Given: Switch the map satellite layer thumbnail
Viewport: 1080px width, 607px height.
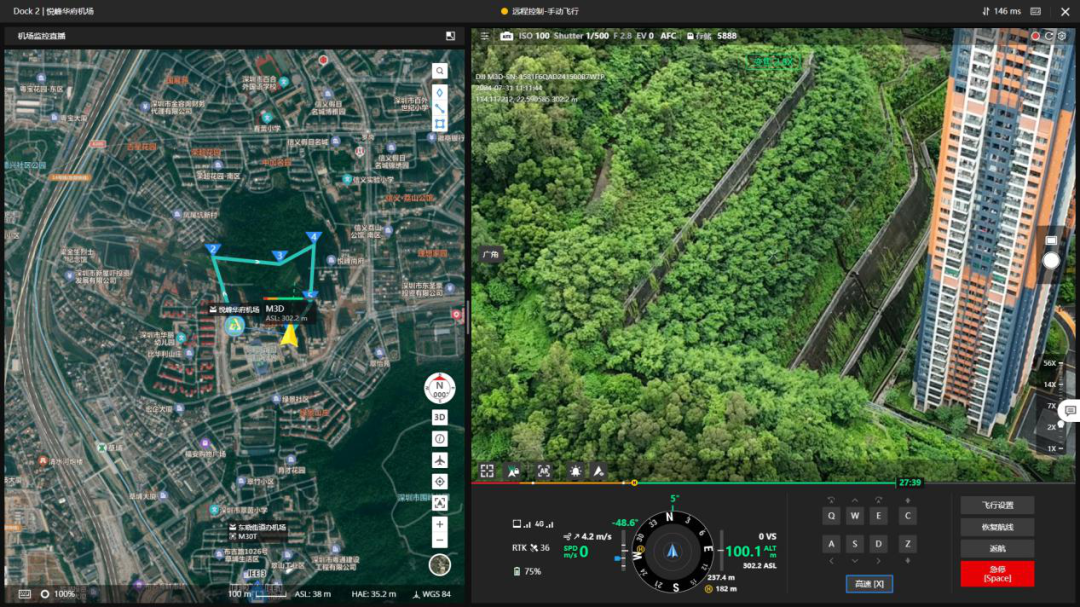Looking at the screenshot, I should (x=440, y=565).
